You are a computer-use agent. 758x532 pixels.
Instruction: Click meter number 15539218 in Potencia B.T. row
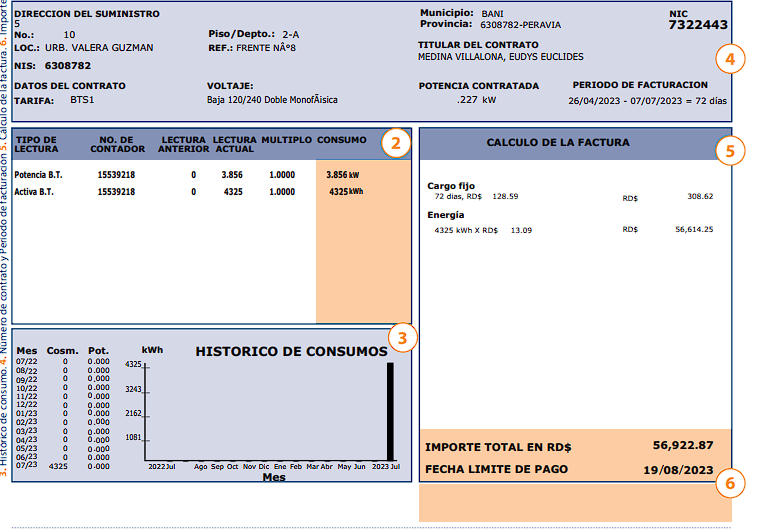[116, 175]
